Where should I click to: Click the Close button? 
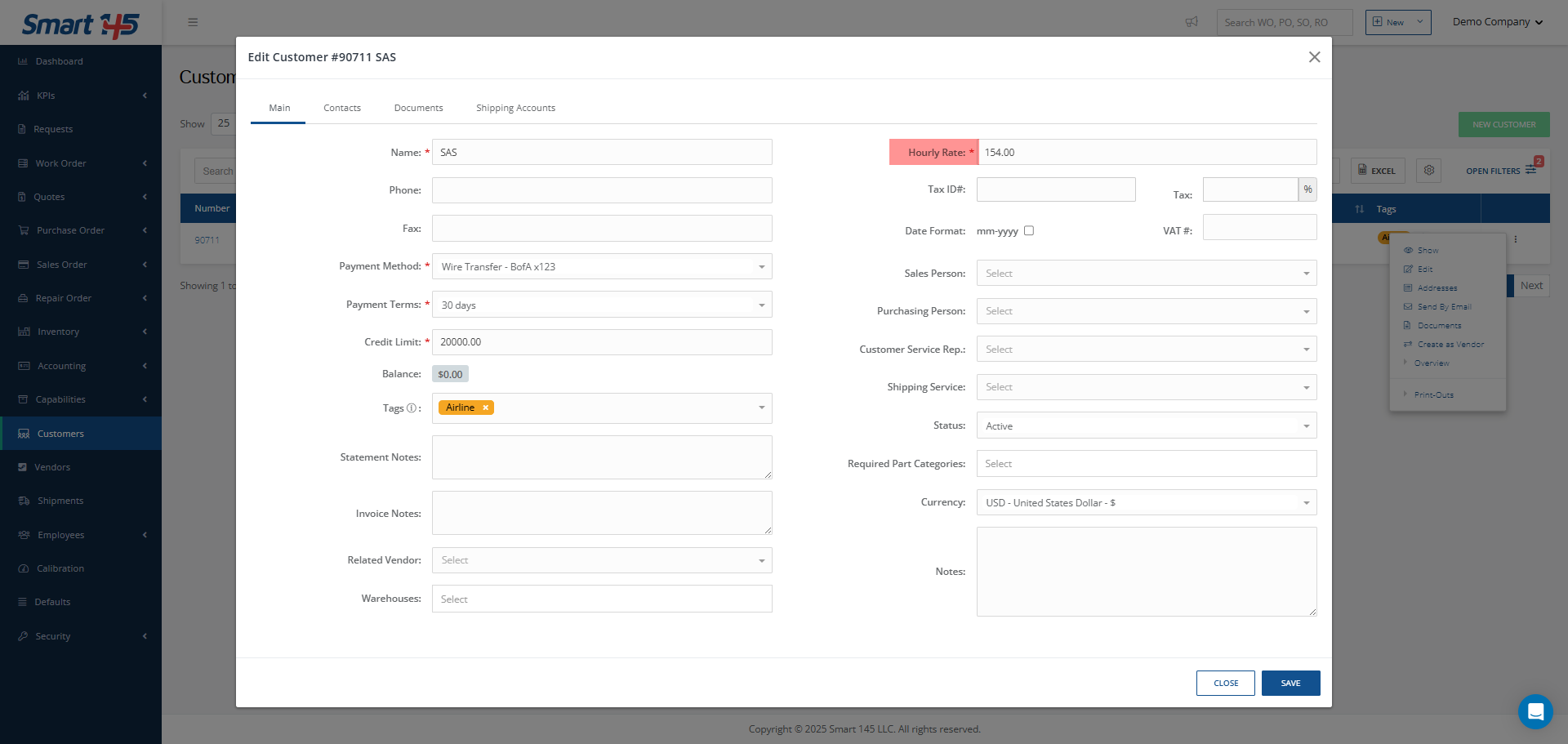pyautogui.click(x=1225, y=683)
